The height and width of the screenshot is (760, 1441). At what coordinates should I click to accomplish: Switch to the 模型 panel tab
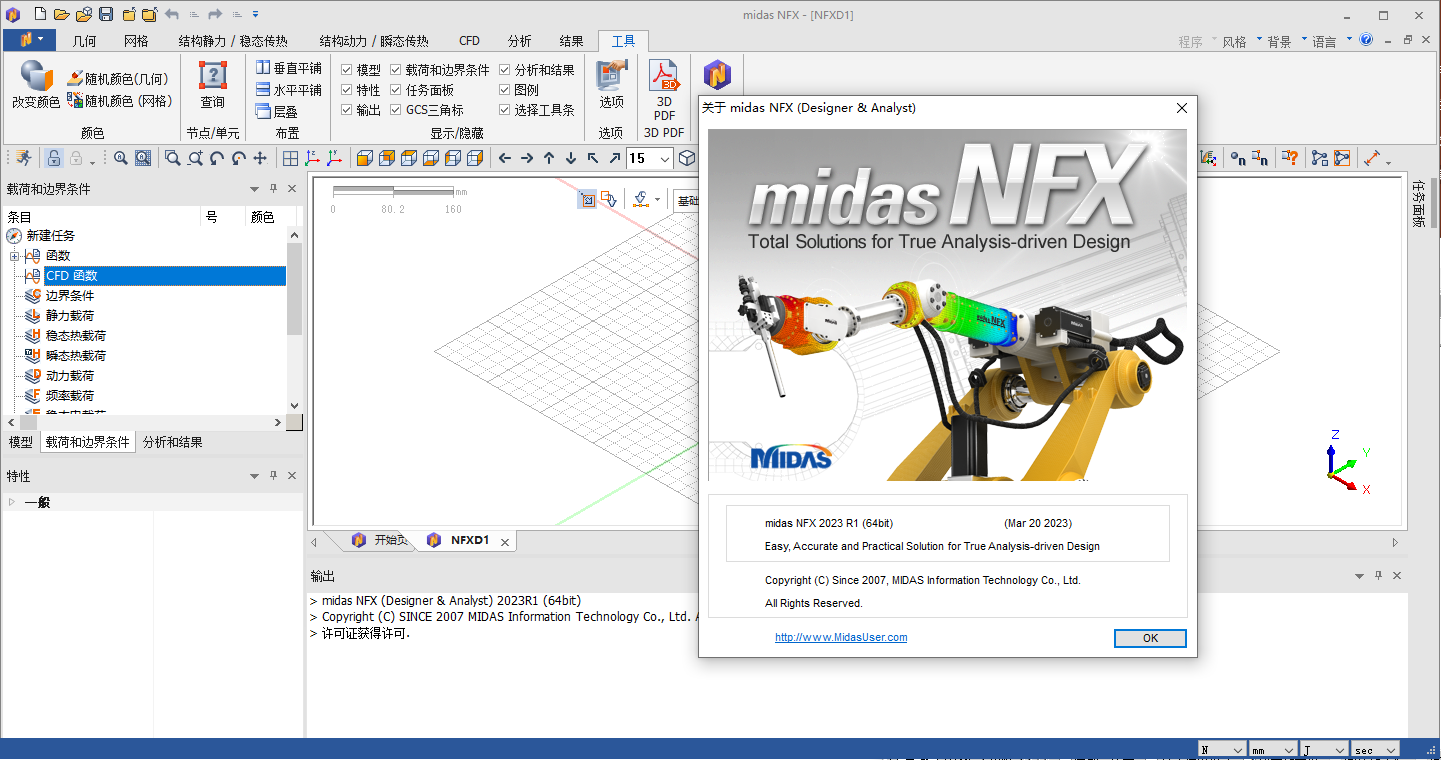[21, 442]
